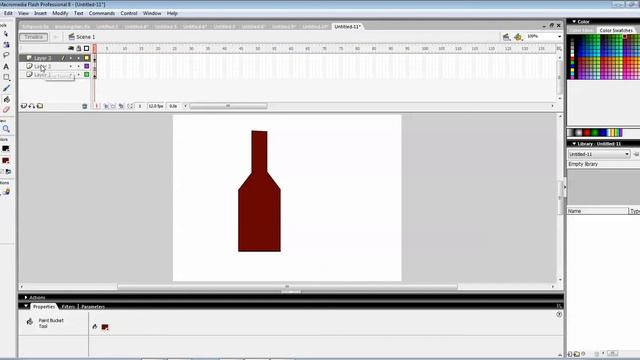
Task: Click the Delete Layer trash icon
Action: tap(84, 106)
